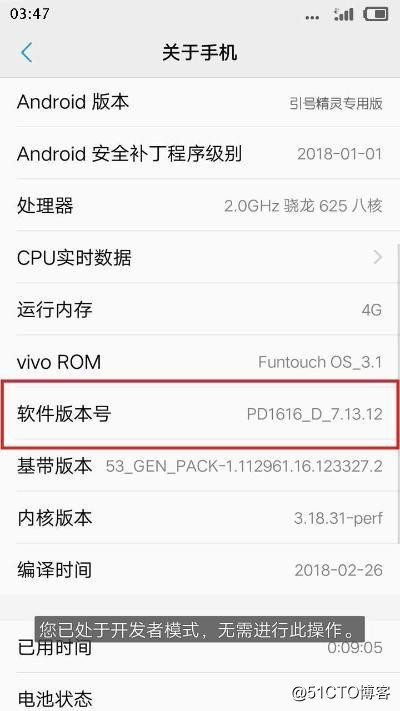
Task: Tap the developer mode toast message
Action: (200, 629)
